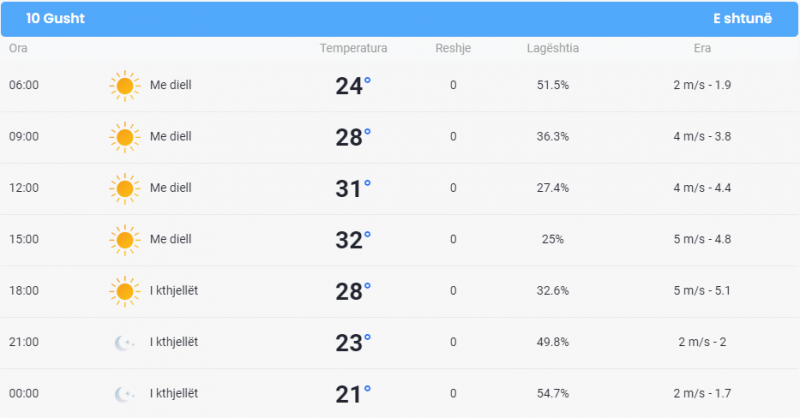Click the sun icon for 06:00
Image resolution: width=800 pixels, height=418 pixels.
tap(124, 86)
